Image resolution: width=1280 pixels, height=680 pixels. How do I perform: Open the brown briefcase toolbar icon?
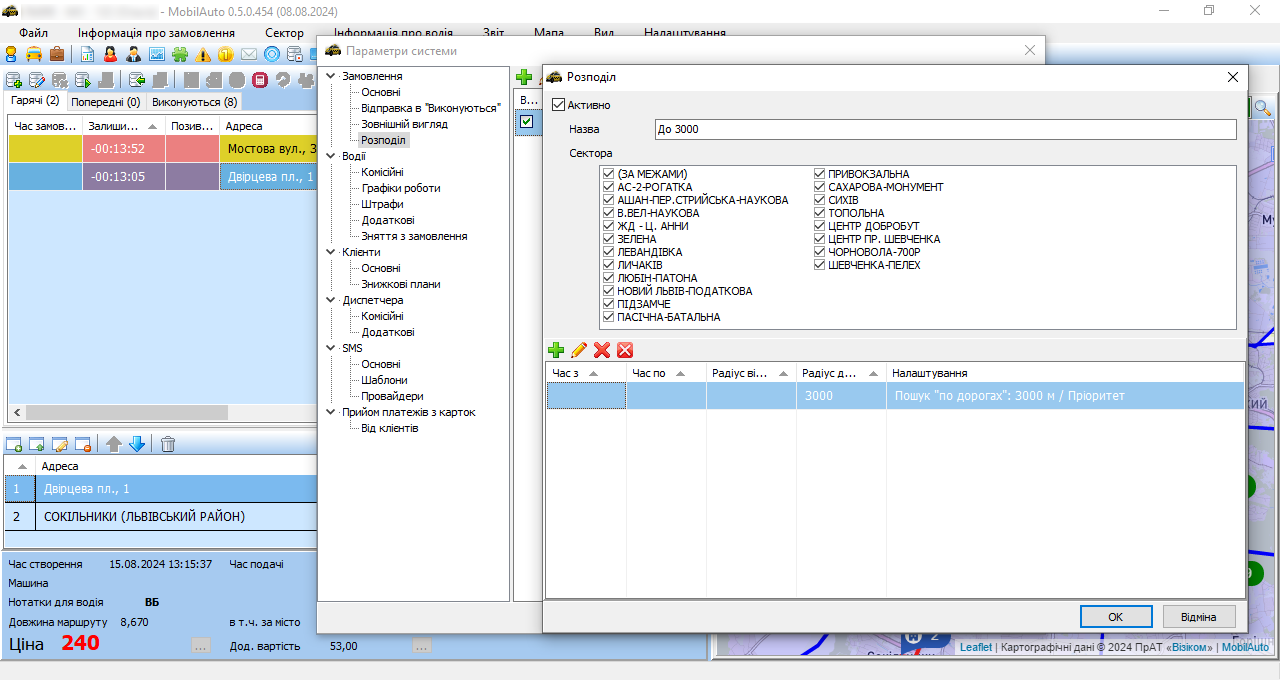(57, 54)
